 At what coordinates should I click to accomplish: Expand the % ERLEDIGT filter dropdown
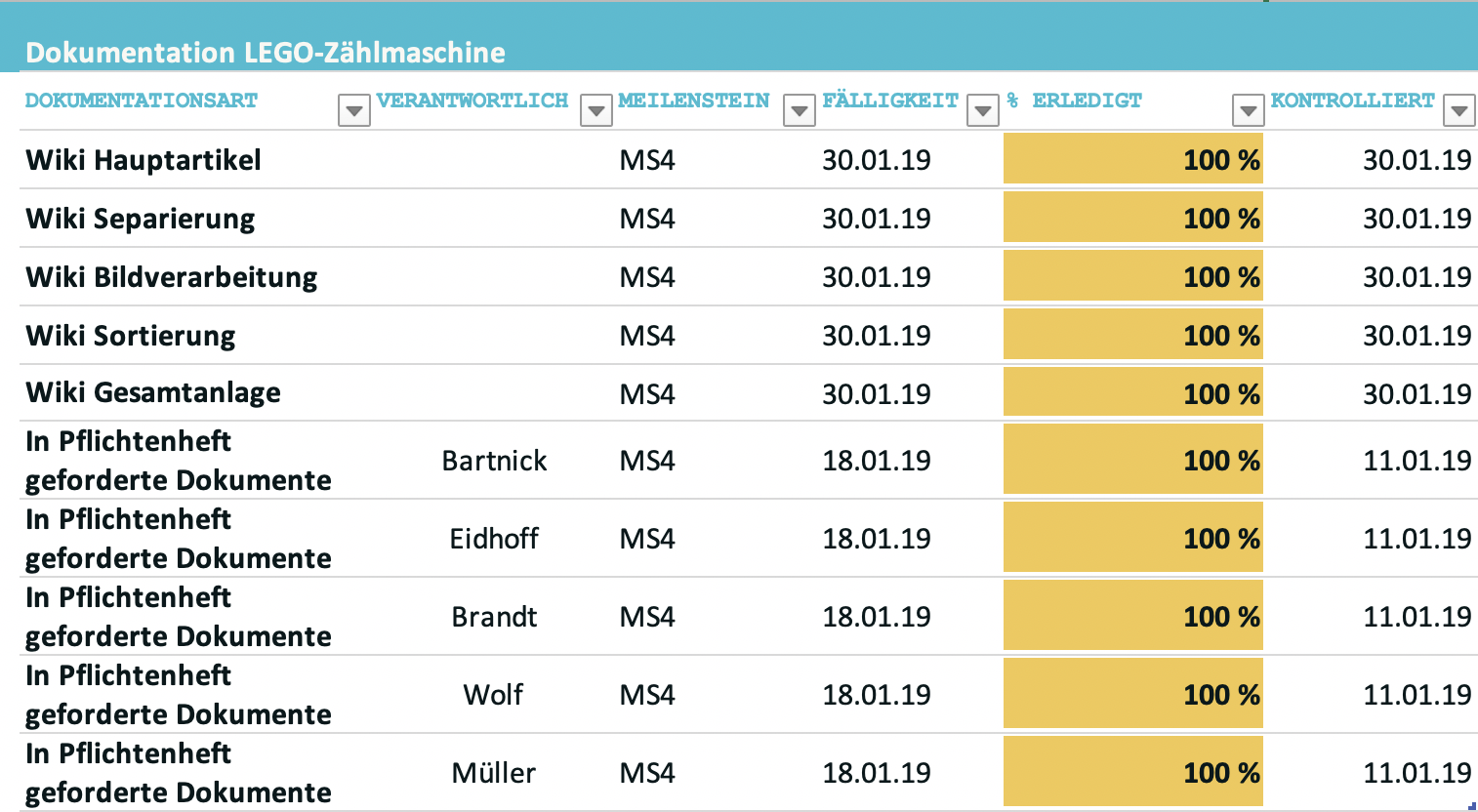point(1248,111)
